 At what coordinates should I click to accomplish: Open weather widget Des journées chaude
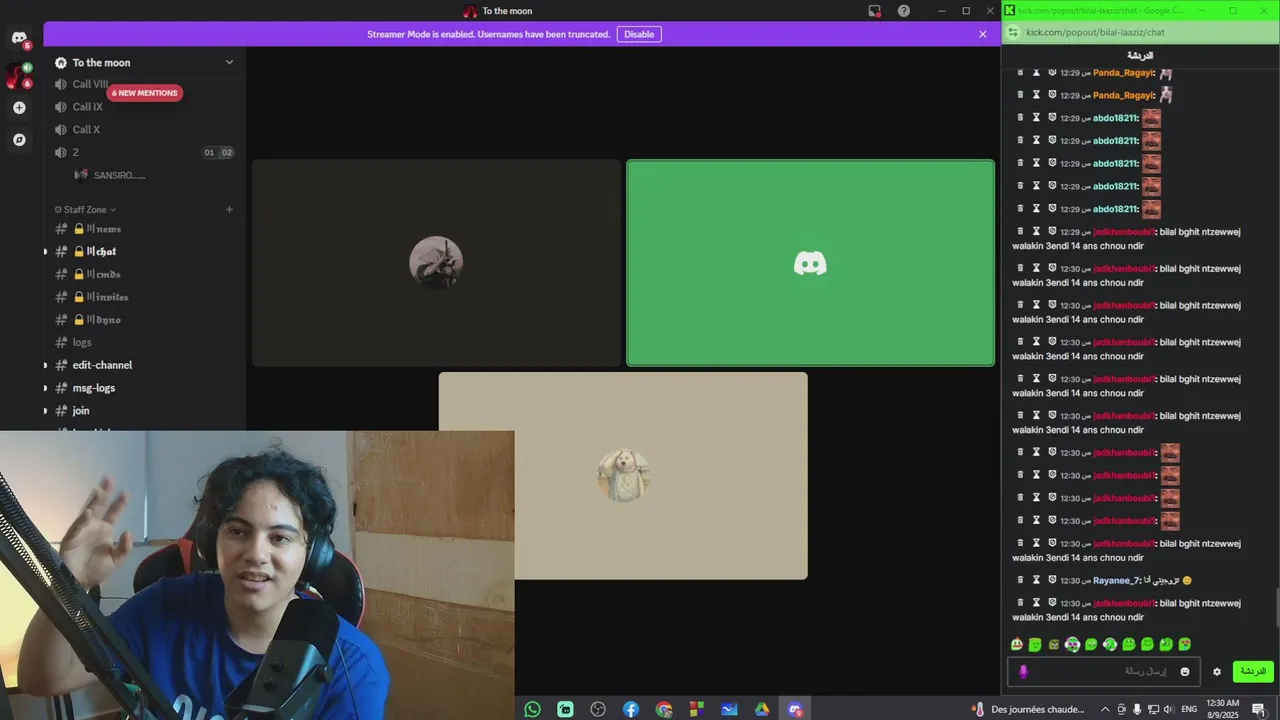click(1026, 709)
